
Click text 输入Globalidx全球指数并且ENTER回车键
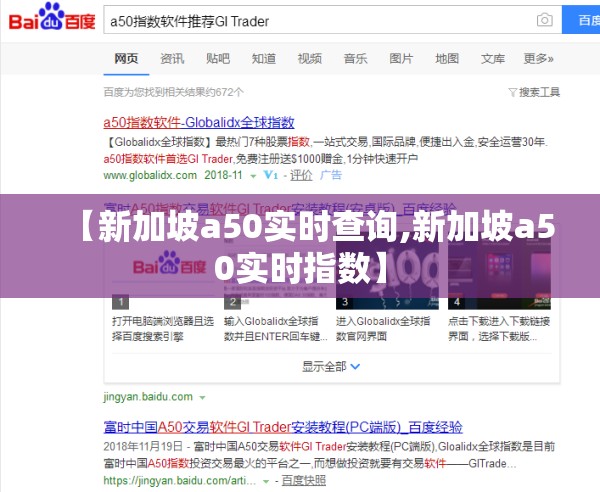(276, 329)
